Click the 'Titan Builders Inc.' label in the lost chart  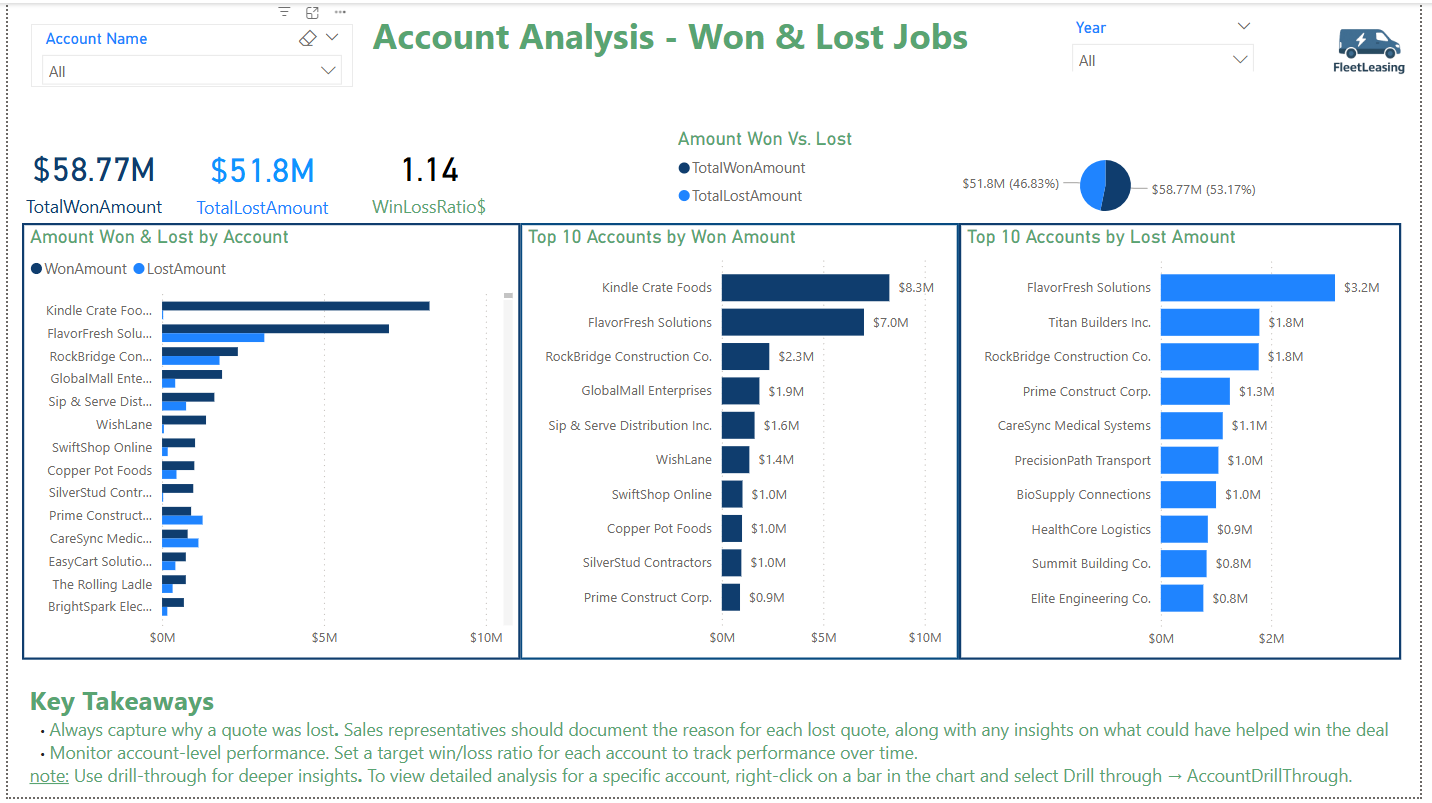point(1100,322)
